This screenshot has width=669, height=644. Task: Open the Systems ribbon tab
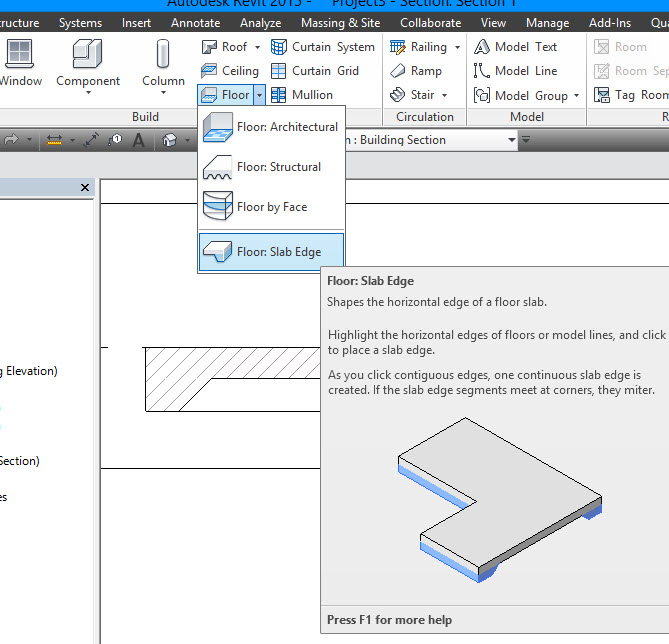click(80, 23)
